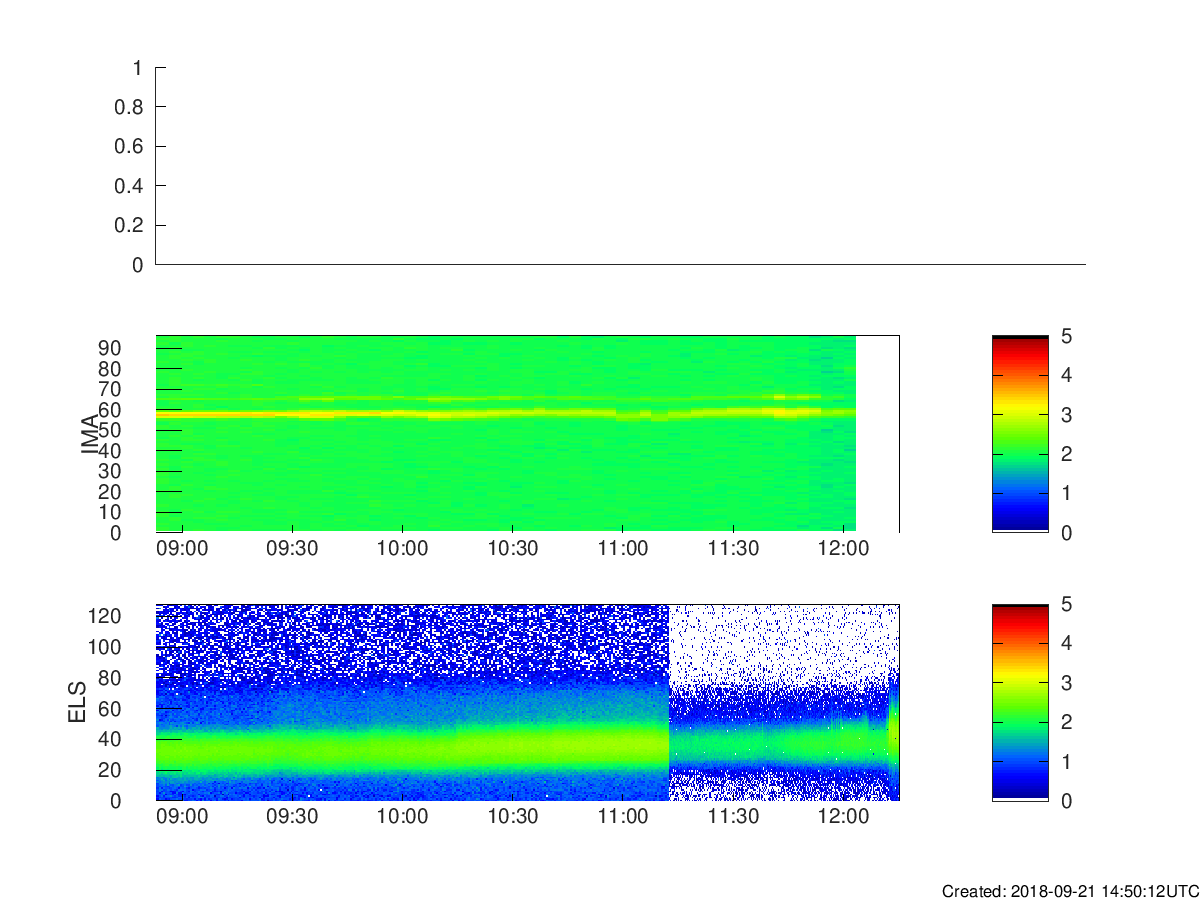Select the IMA y-axis label
Screen dimensions: 1200x900
91,434
